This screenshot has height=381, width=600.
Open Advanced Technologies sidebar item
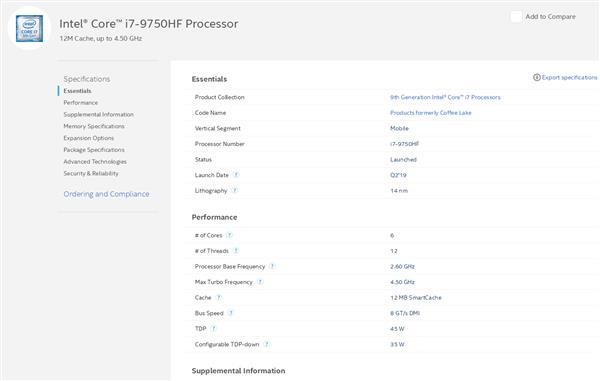coord(95,162)
